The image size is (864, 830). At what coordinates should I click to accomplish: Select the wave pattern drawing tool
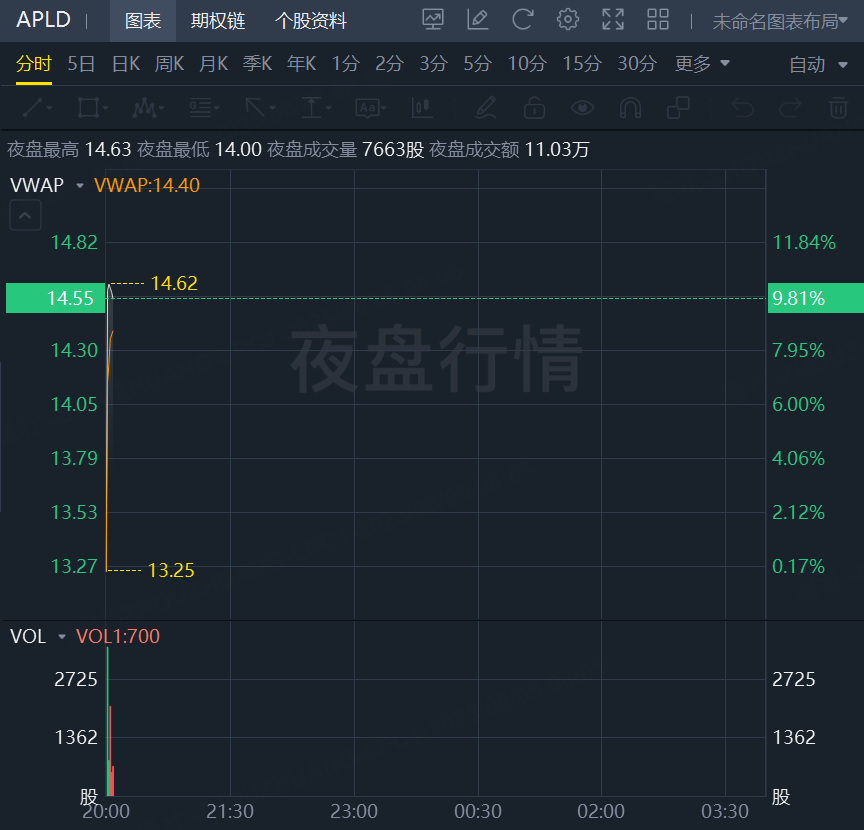tap(148, 108)
